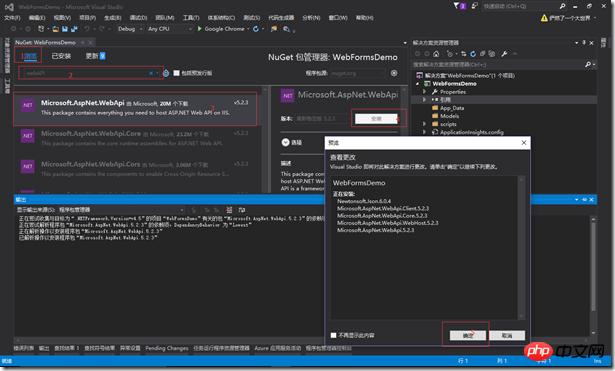Click the Properties wrench icon in Solution Explorer
The height and width of the screenshot is (371, 615).
click(504, 54)
